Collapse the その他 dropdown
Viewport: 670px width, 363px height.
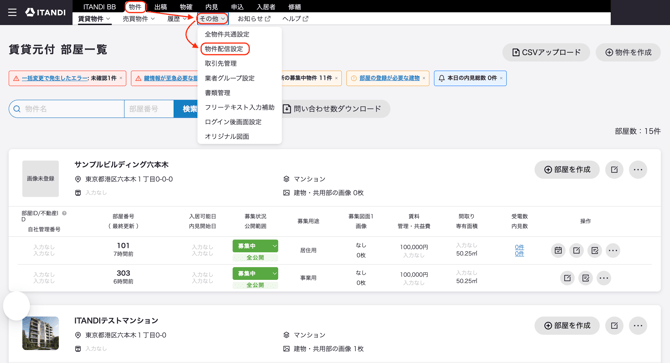212,19
